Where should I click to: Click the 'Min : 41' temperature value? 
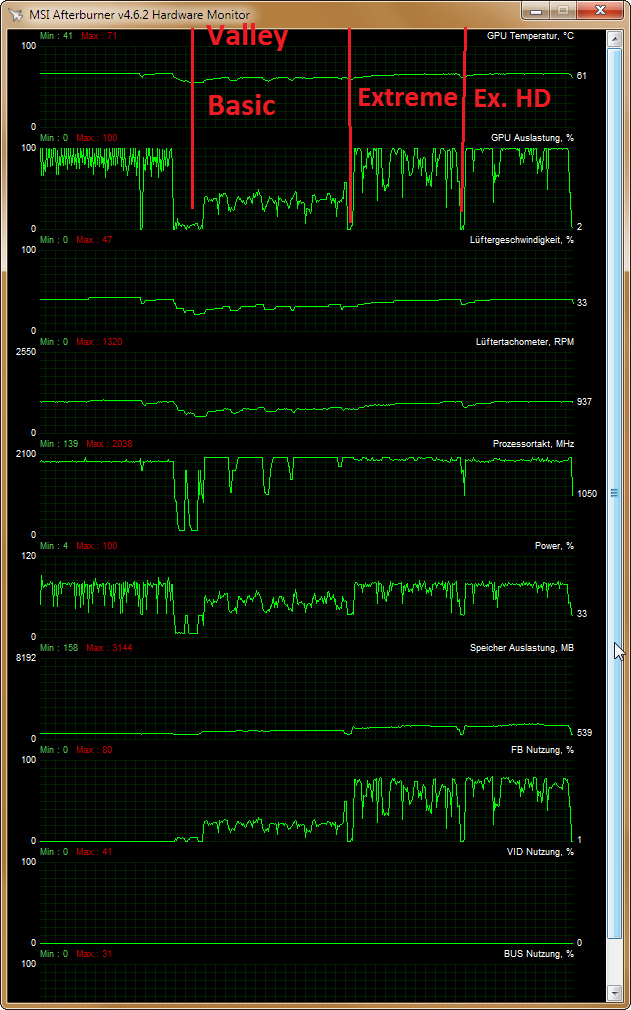click(56, 36)
